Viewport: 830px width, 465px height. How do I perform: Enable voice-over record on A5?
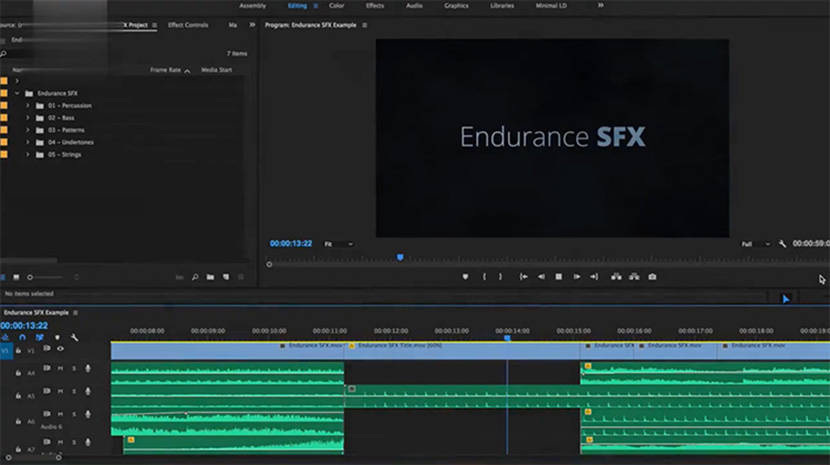click(88, 391)
